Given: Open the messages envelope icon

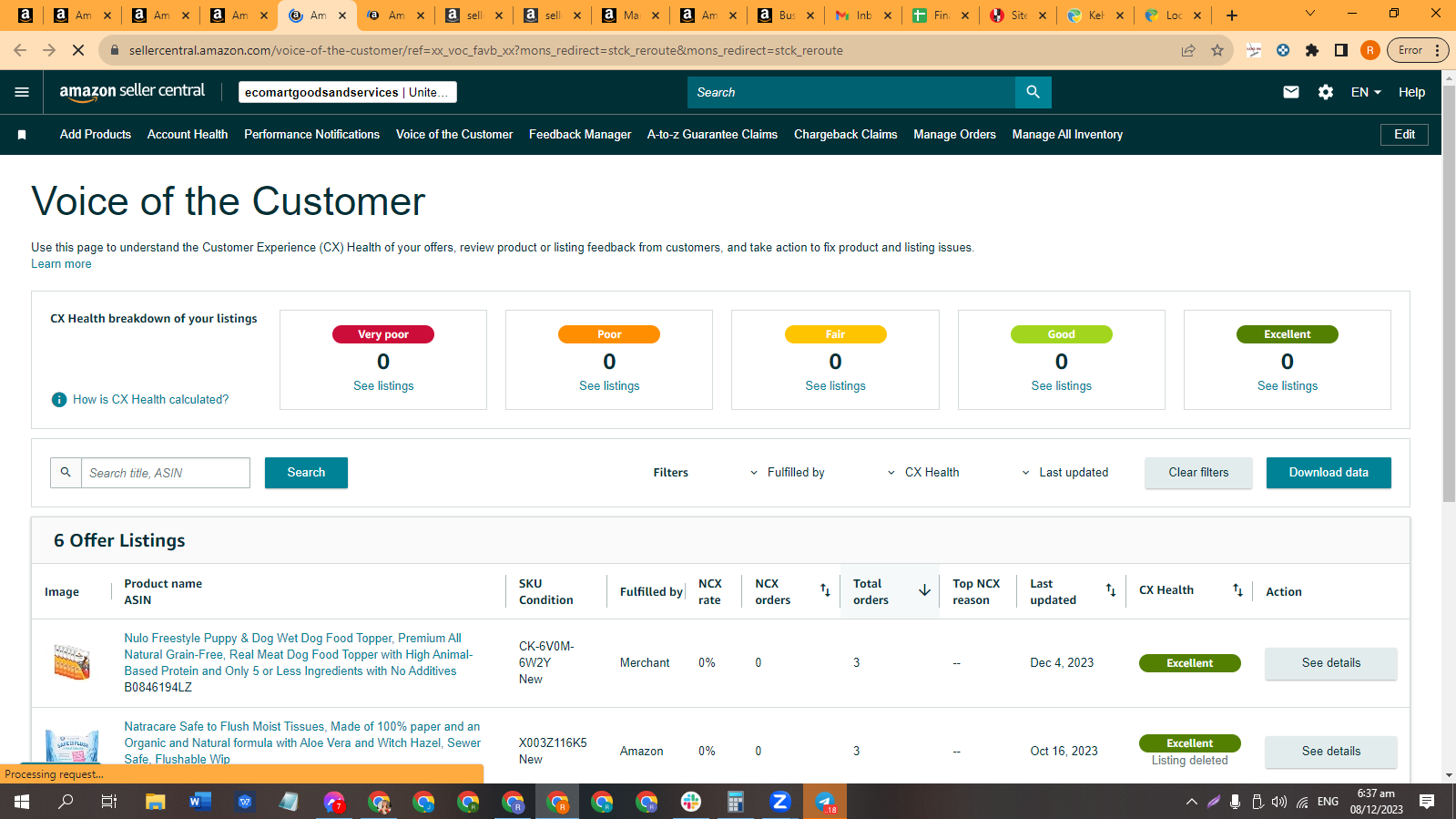Looking at the screenshot, I should coord(1290,92).
